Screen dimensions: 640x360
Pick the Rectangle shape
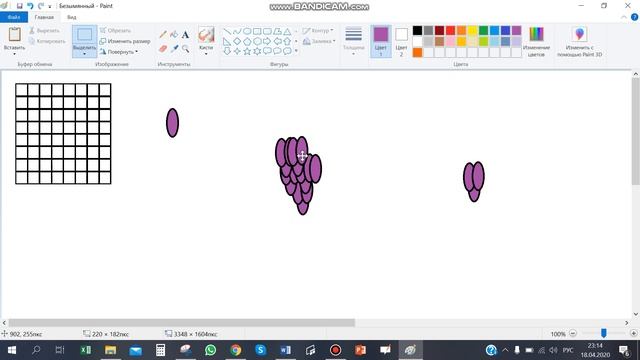tap(257, 31)
